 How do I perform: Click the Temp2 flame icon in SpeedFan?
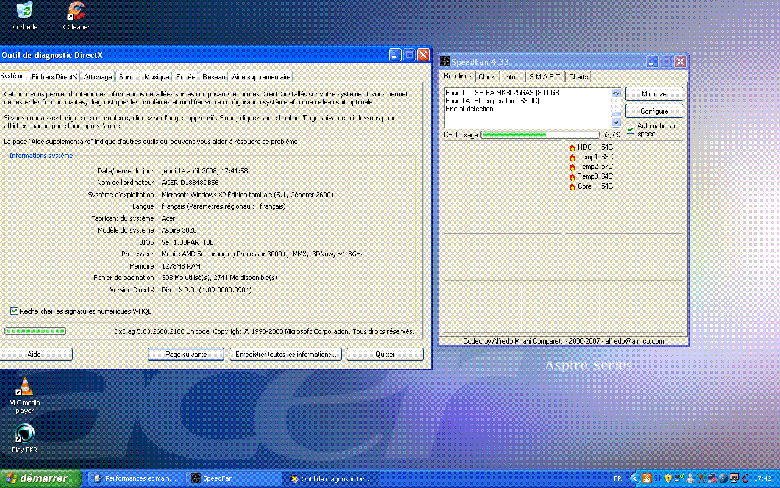click(x=572, y=167)
